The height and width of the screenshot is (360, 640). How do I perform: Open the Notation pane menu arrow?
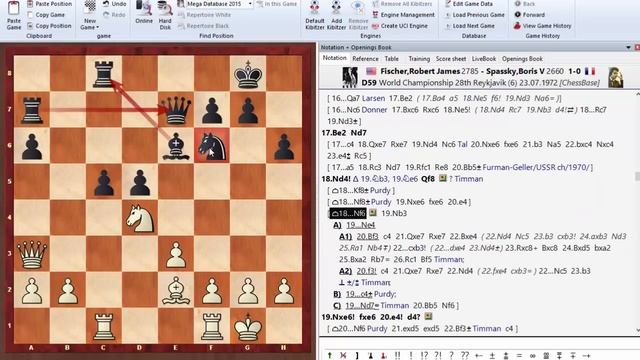629,47
